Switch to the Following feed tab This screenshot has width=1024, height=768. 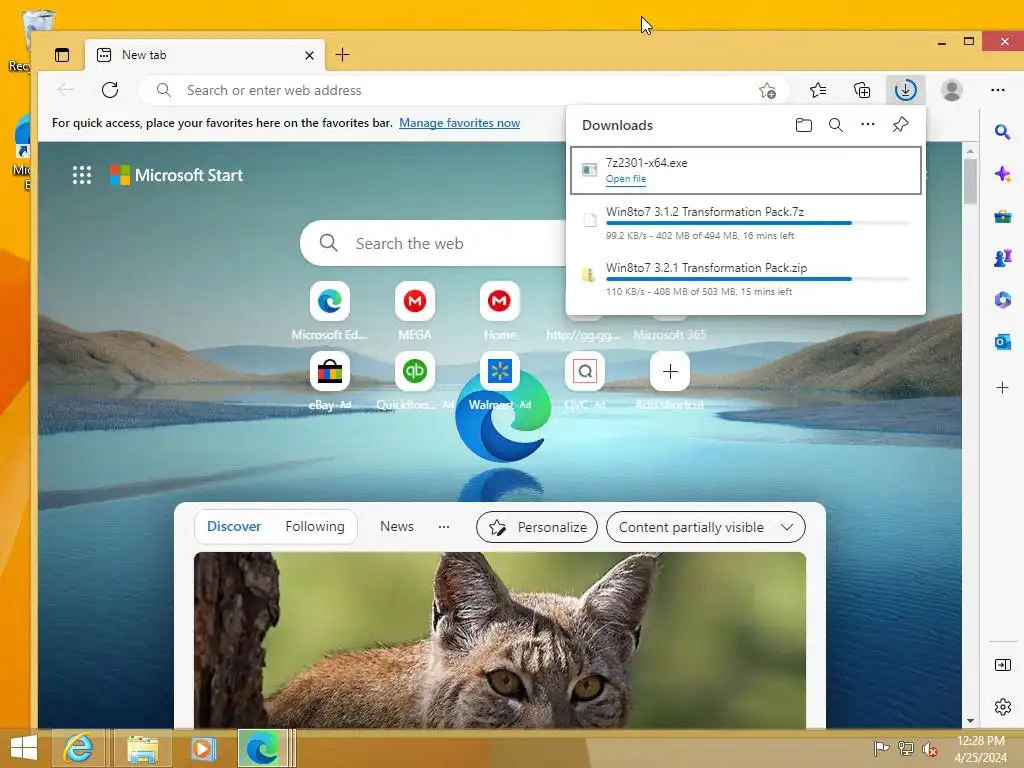pos(315,526)
